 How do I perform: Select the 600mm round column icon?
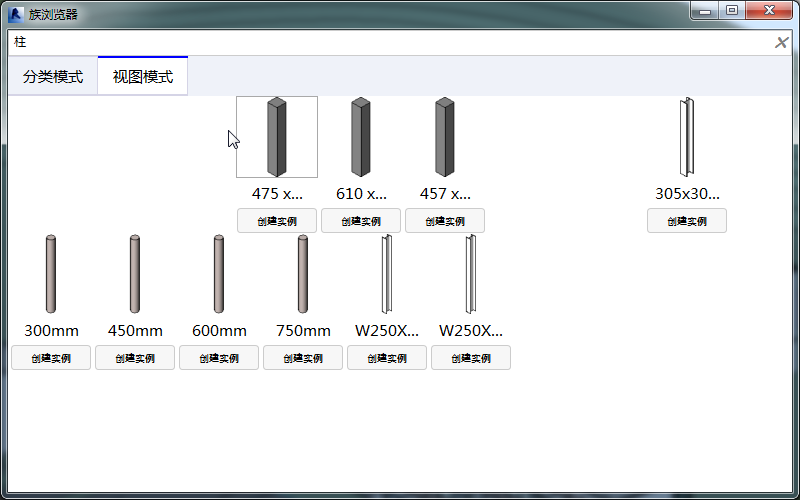tap(219, 274)
